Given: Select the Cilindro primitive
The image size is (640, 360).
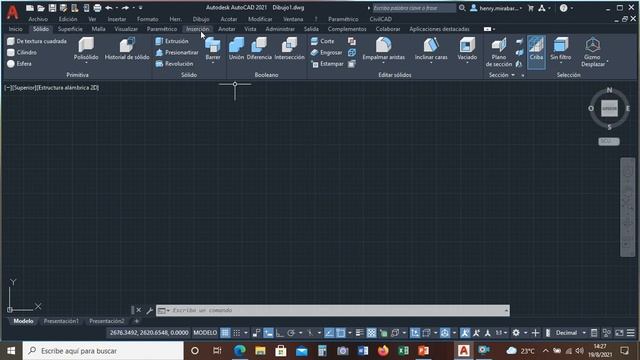Looking at the screenshot, I should tap(22, 52).
